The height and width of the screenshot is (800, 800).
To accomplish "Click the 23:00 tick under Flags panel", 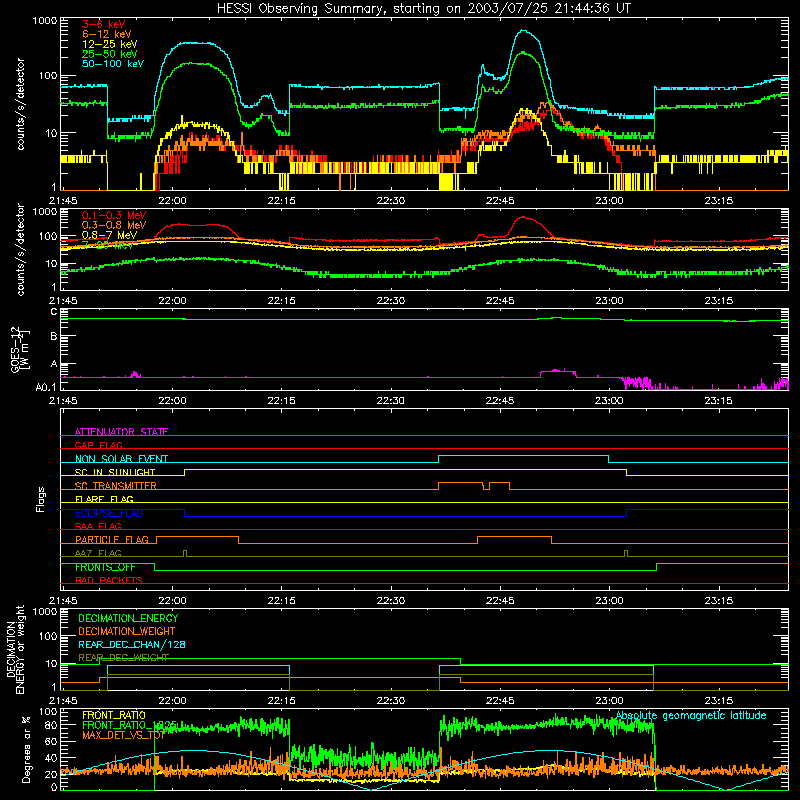I will tap(609, 601).
